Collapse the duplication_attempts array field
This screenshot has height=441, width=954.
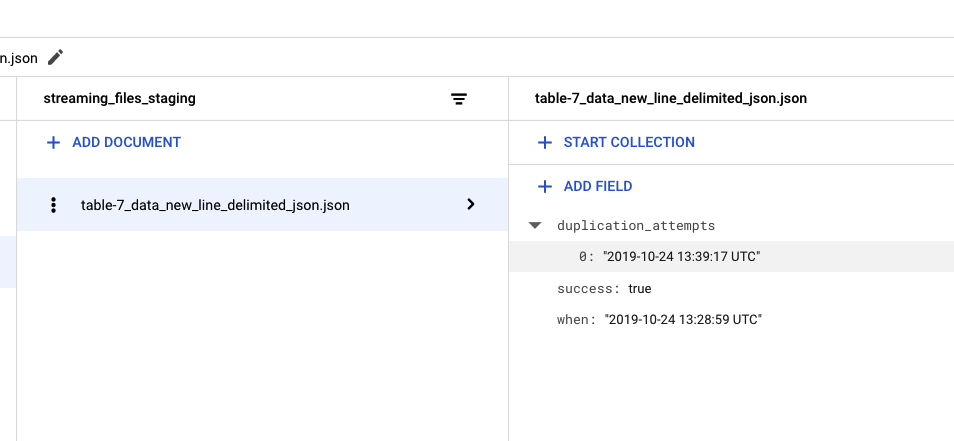point(536,226)
